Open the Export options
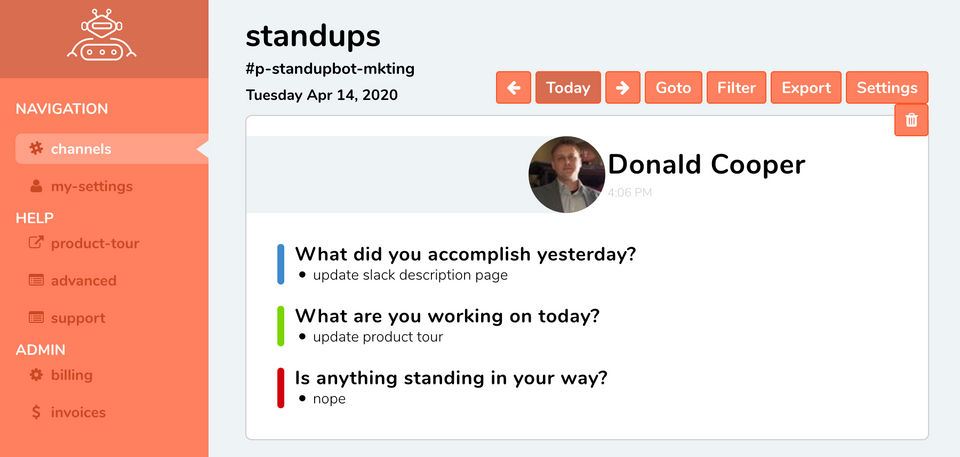 tap(806, 88)
